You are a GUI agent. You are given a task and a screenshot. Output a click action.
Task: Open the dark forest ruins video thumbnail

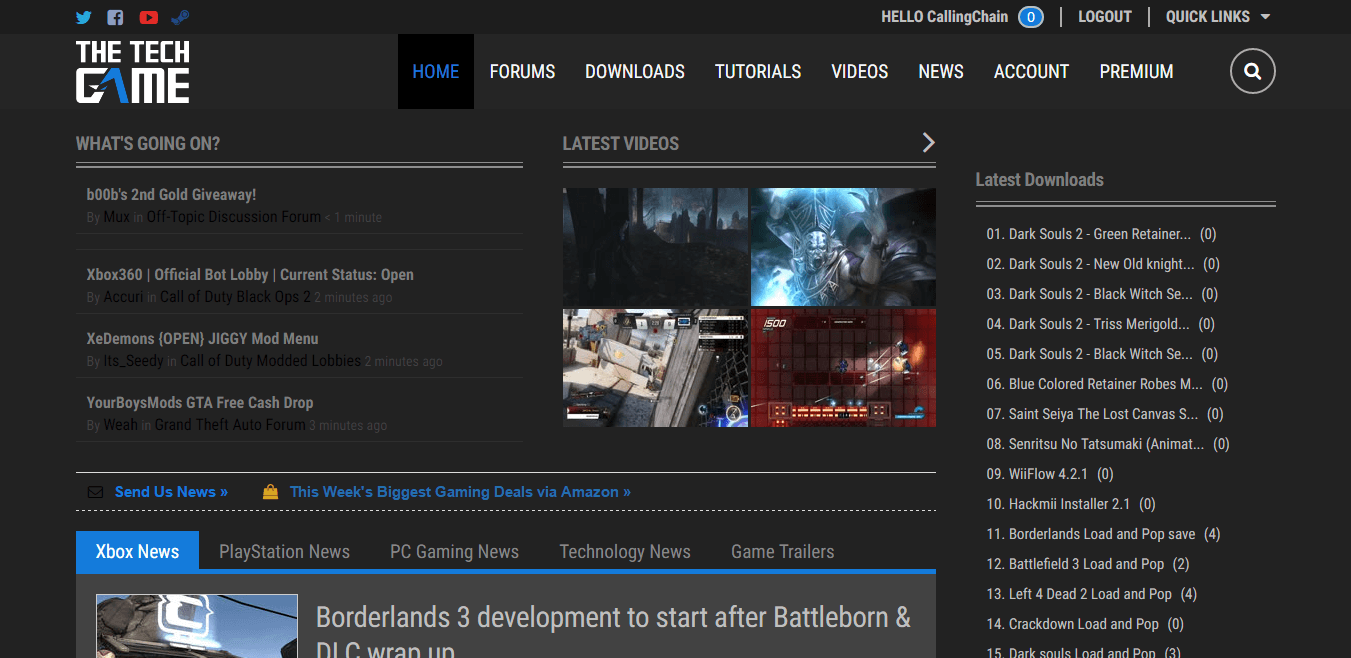655,247
